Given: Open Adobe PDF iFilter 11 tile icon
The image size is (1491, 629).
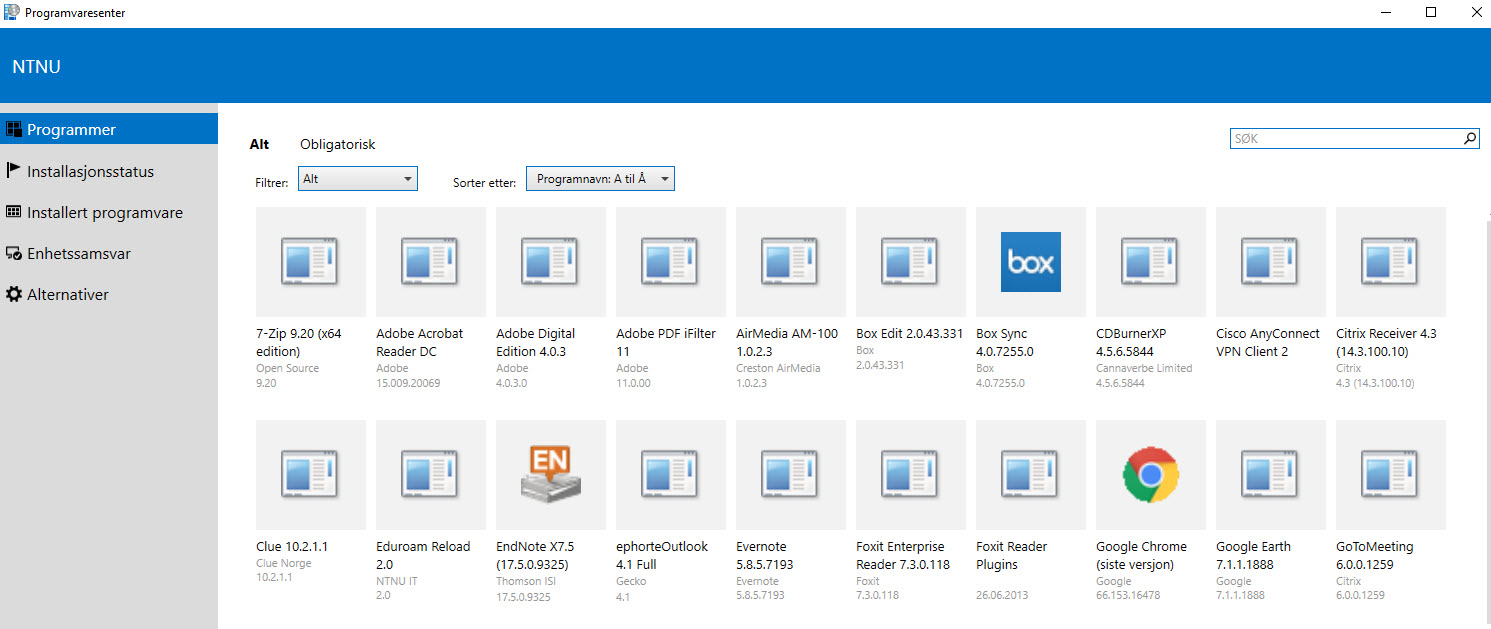Looking at the screenshot, I should [671, 262].
